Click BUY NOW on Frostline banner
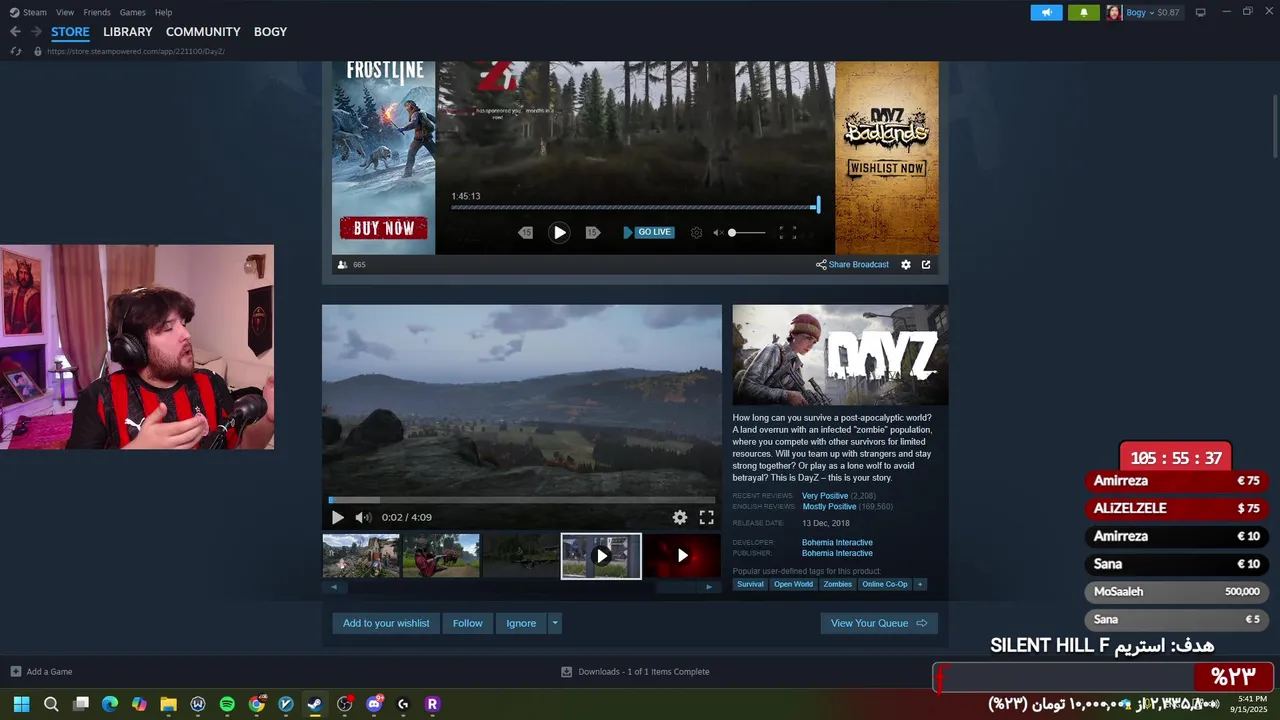This screenshot has width=1280, height=720. coord(384,228)
